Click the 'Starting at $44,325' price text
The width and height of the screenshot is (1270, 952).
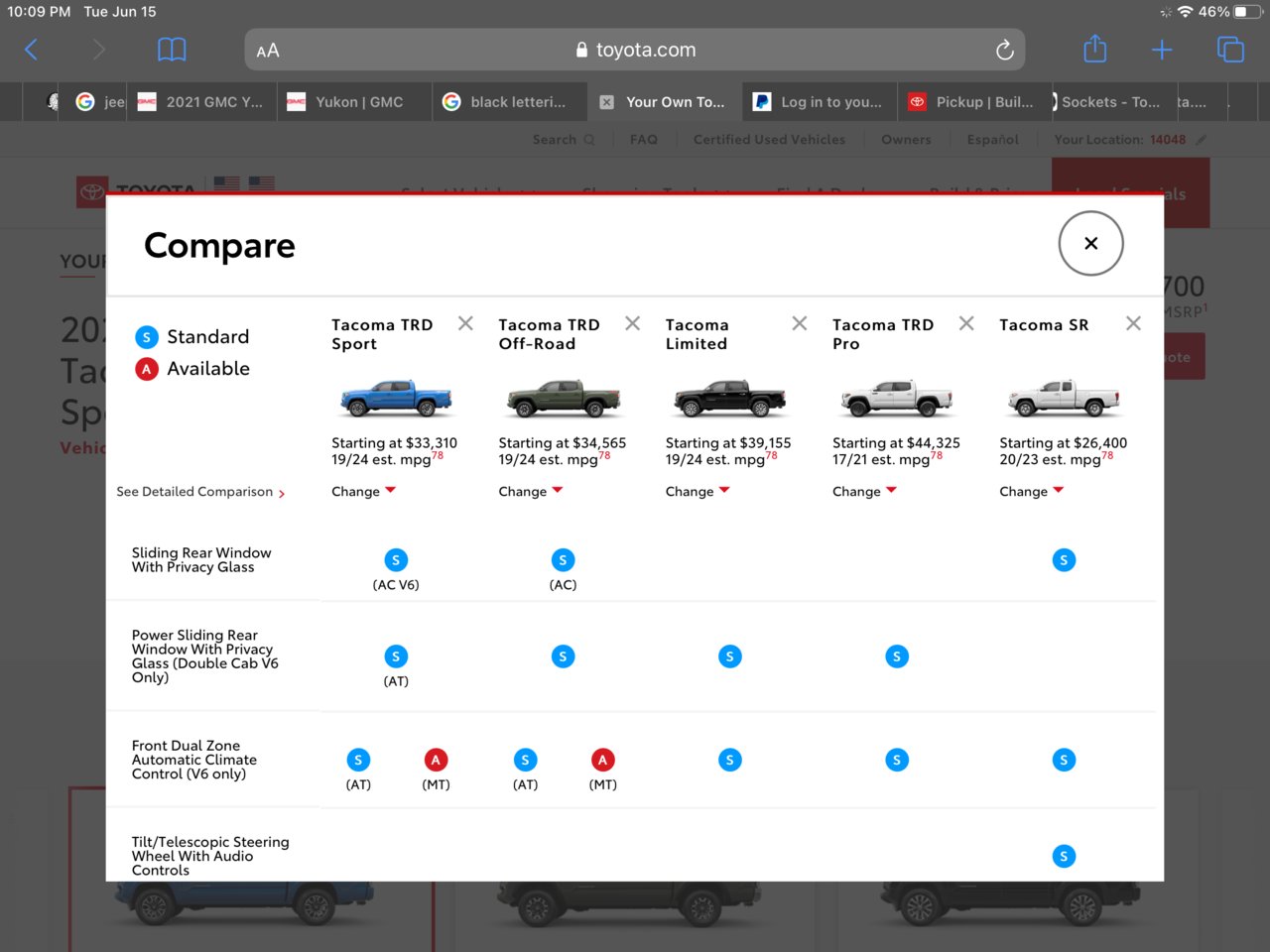point(896,443)
